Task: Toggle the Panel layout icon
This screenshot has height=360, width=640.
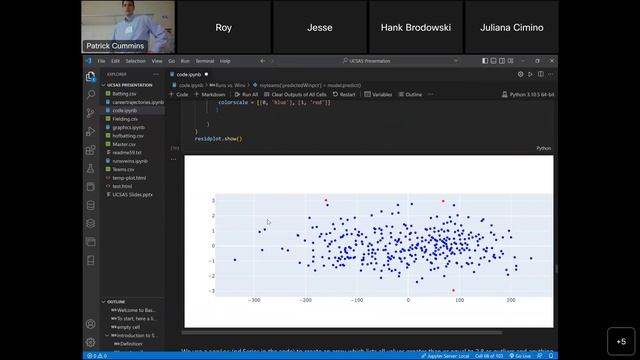Action: 493,61
